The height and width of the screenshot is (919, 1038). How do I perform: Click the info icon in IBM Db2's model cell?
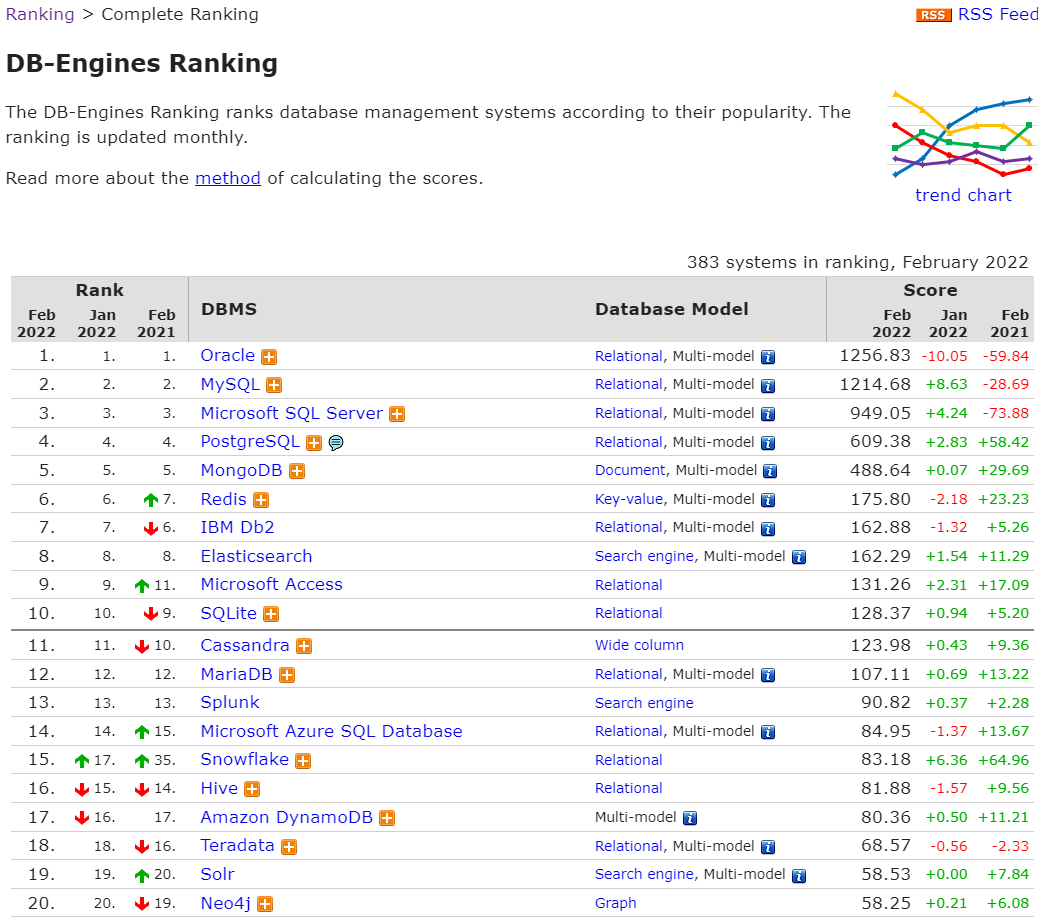click(768, 529)
